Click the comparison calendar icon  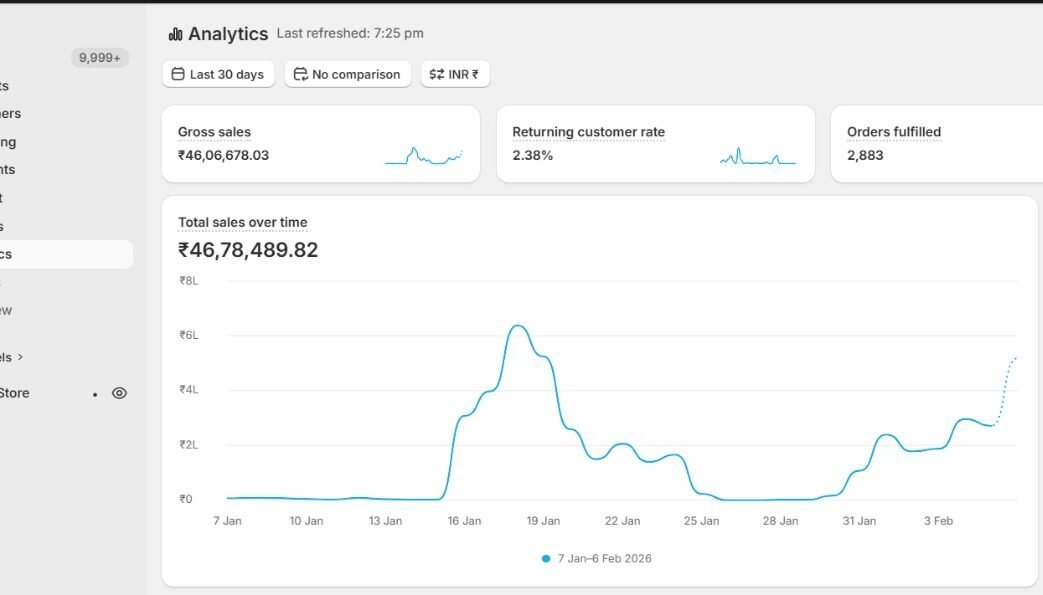[x=301, y=74]
